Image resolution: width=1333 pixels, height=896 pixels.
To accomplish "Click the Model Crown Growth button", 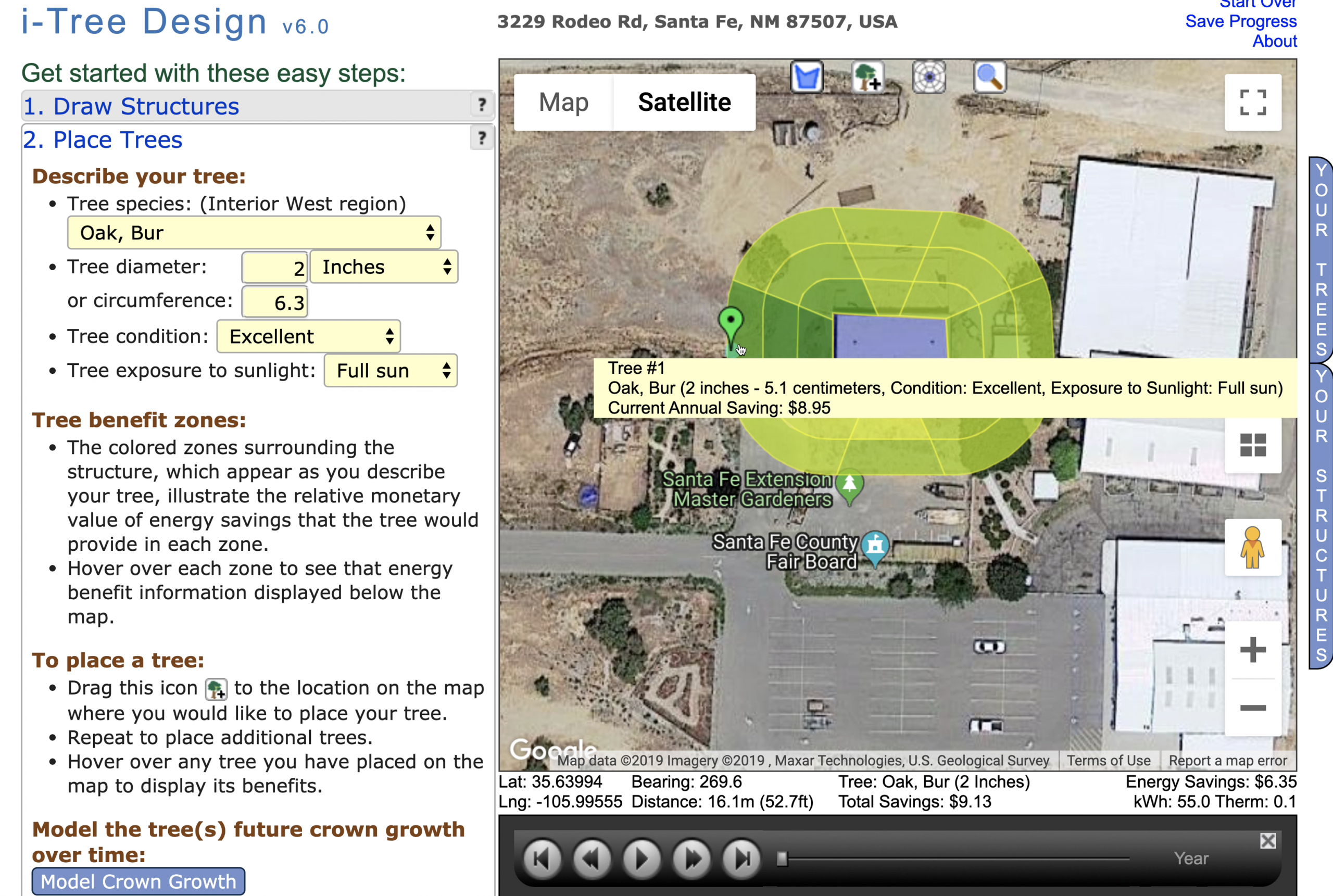I will click(x=139, y=881).
